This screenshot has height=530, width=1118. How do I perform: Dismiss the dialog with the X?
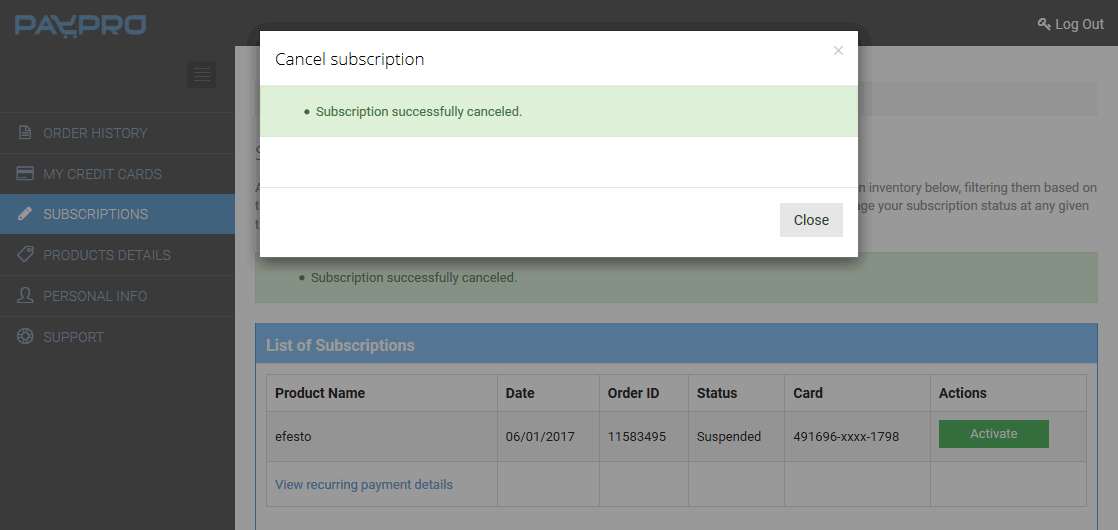point(838,51)
